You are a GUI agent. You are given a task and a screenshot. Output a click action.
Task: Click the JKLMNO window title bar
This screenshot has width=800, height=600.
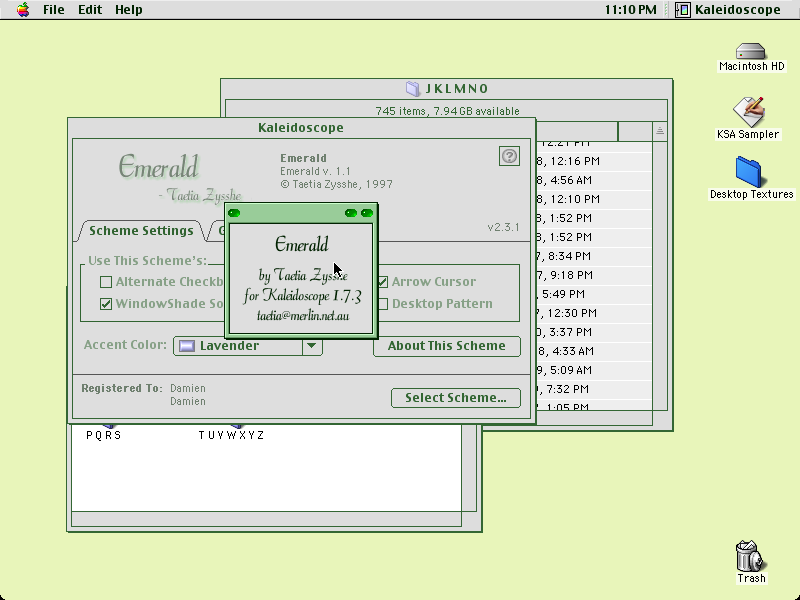pyautogui.click(x=446, y=89)
